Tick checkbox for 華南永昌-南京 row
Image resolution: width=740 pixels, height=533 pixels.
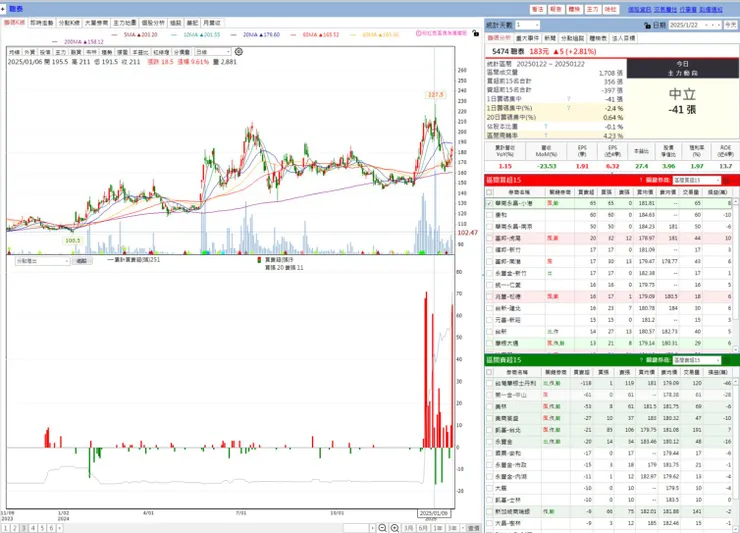489,227
